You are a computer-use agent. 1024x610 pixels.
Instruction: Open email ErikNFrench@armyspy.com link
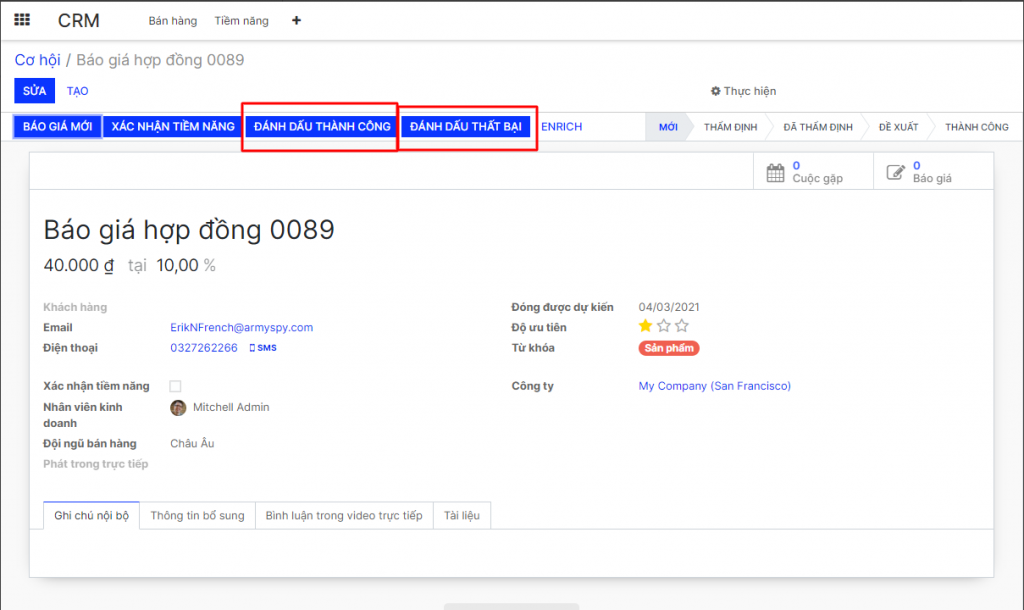point(242,327)
